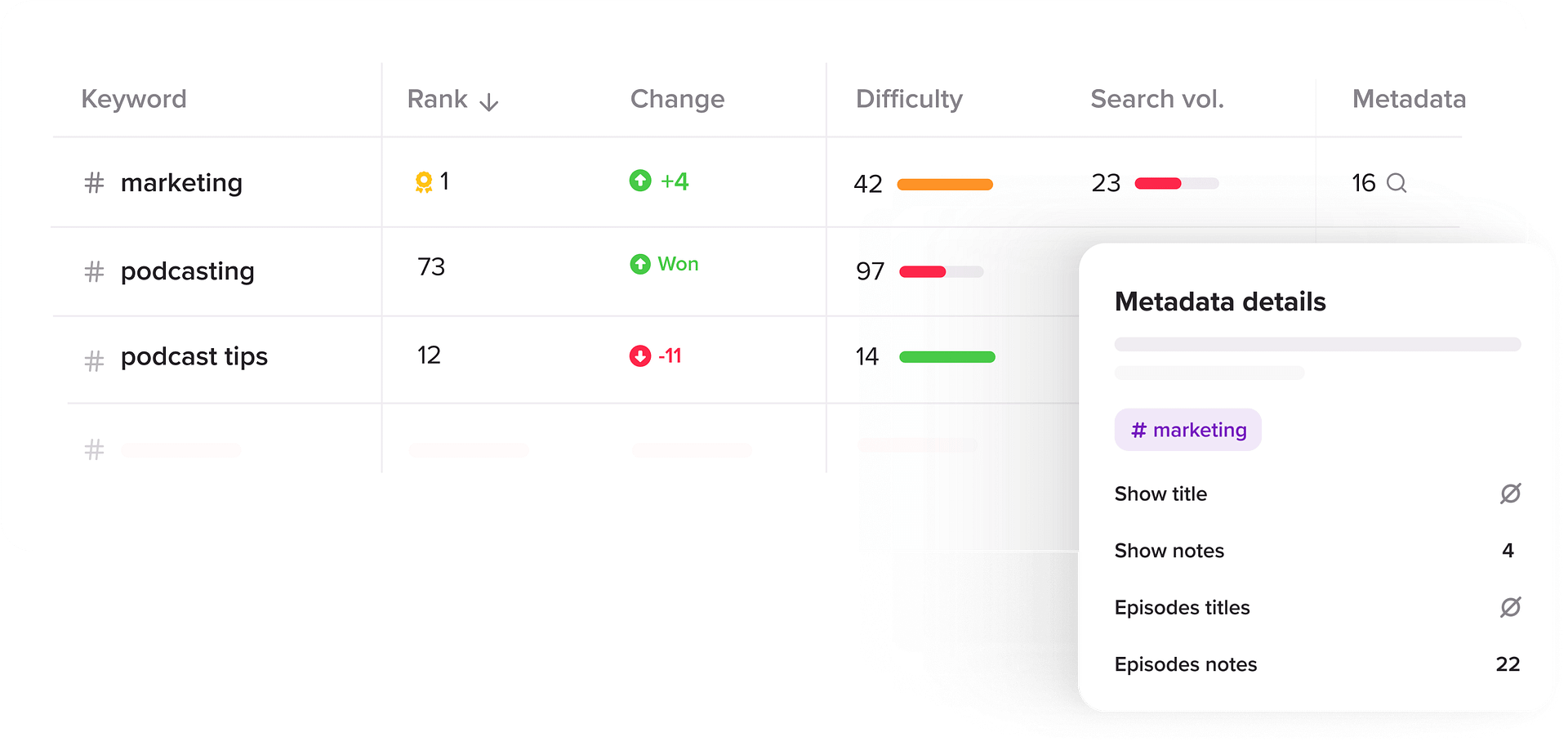Click the Episodes notes count 22
Screen dimensions: 1568x755
pos(1508,664)
